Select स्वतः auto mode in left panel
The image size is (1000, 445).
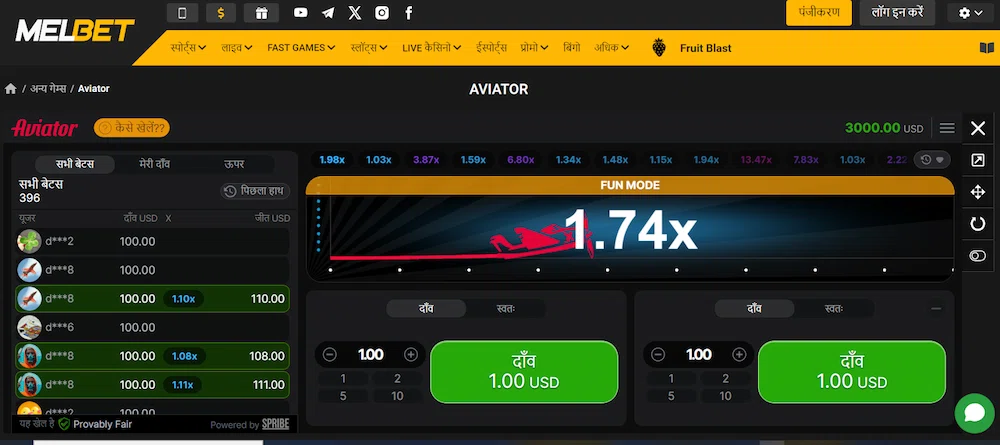(x=506, y=309)
